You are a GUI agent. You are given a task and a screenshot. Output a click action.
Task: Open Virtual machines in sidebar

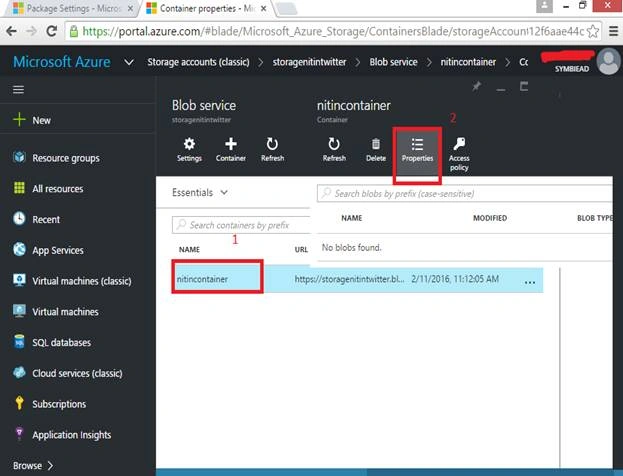(x=56, y=312)
